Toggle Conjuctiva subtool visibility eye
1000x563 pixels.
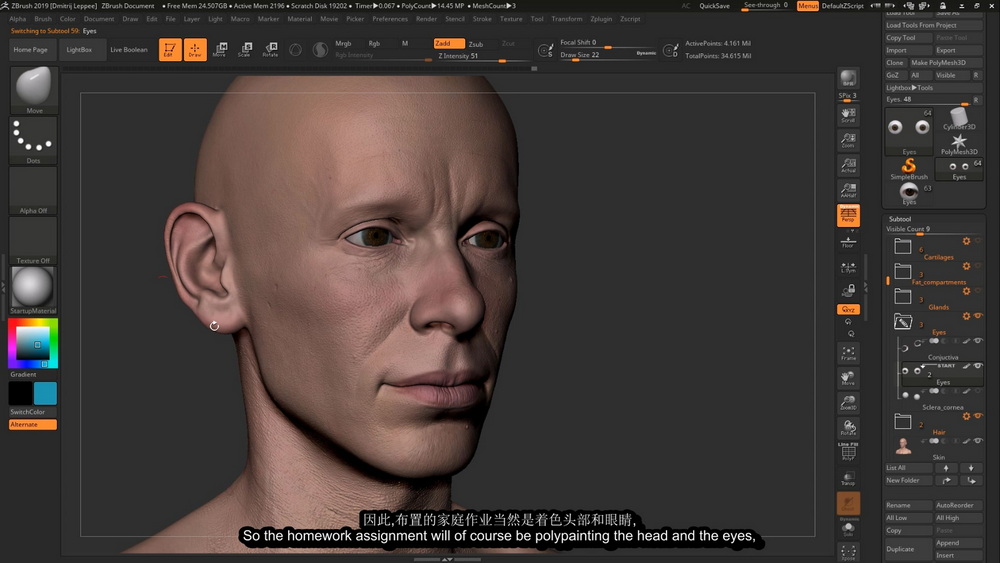tap(978, 340)
